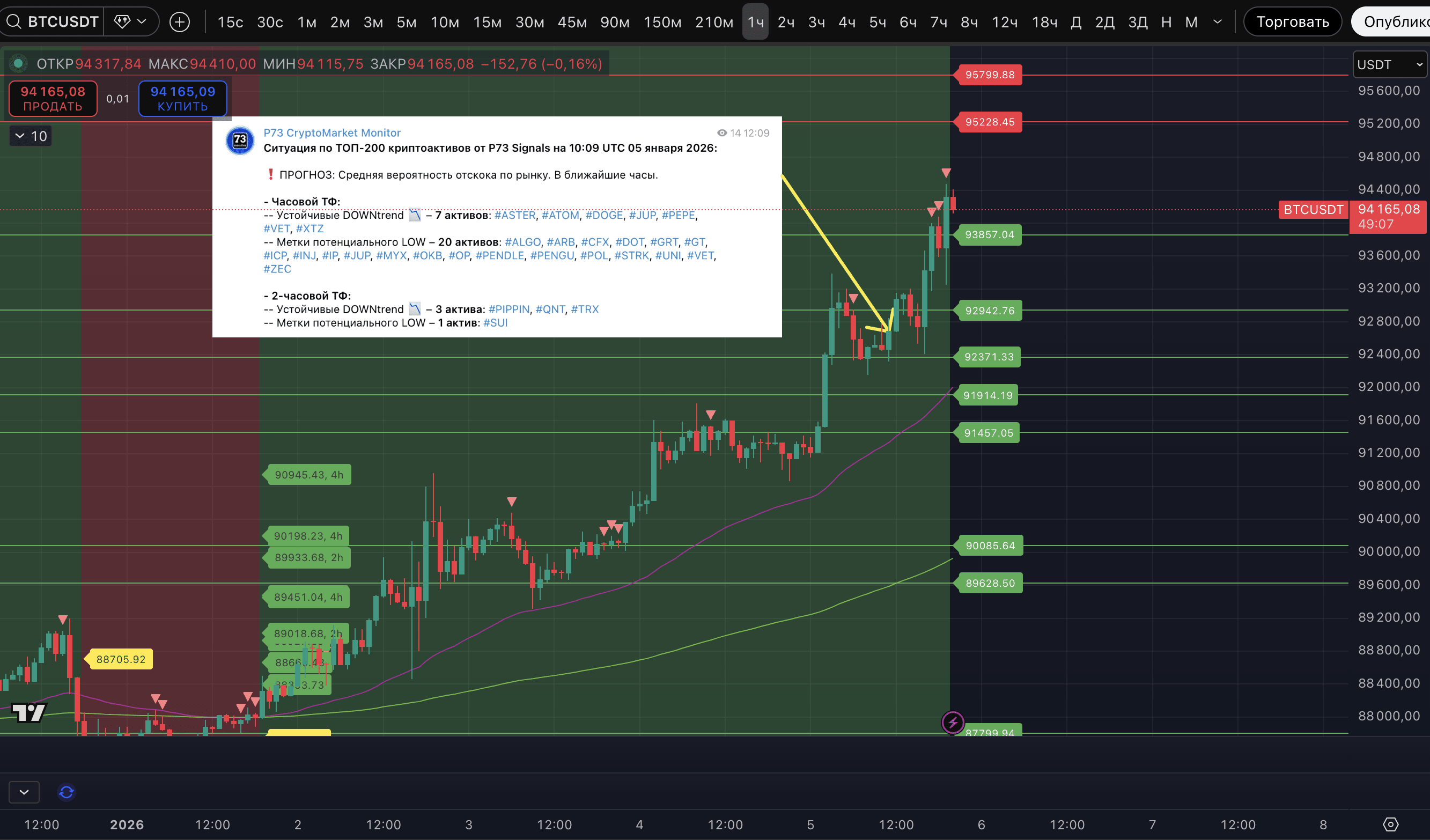Select the 5м timeframe
This screenshot has width=1430, height=840.
coord(406,21)
